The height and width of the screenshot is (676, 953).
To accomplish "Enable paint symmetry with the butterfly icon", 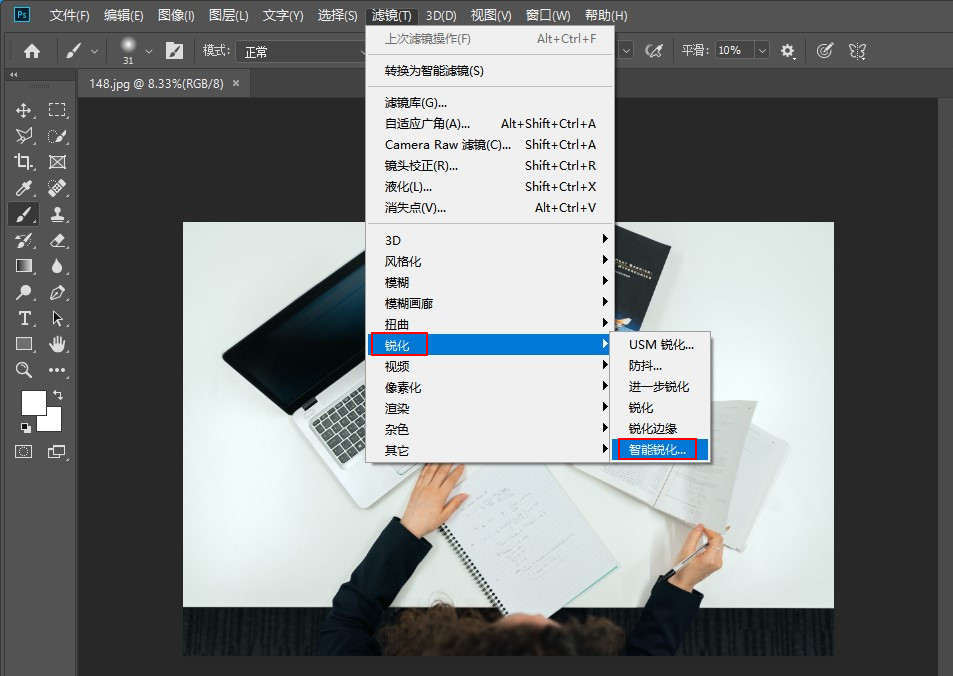I will (x=857, y=51).
